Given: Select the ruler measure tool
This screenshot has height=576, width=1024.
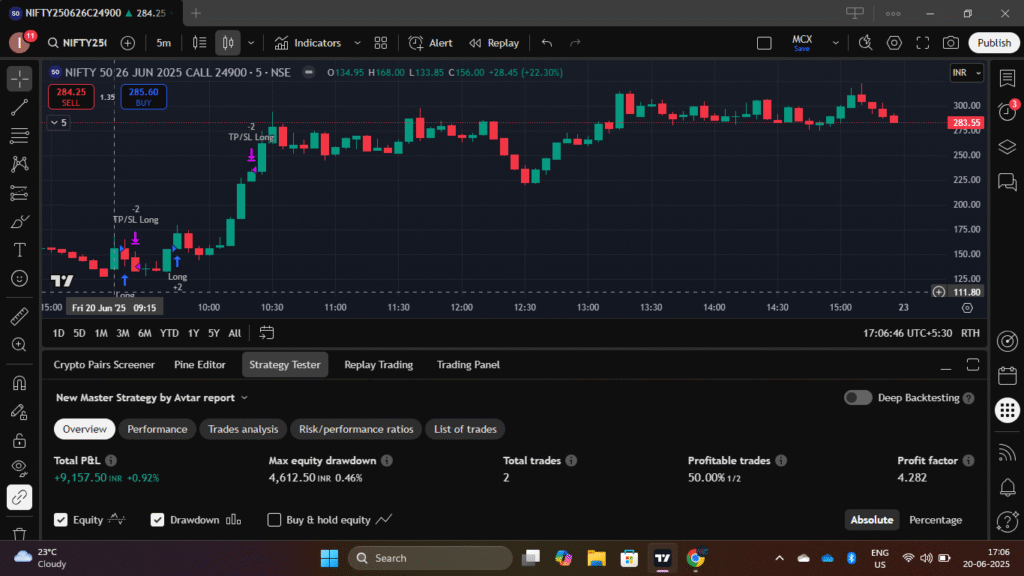Looking at the screenshot, I should coord(20,316).
